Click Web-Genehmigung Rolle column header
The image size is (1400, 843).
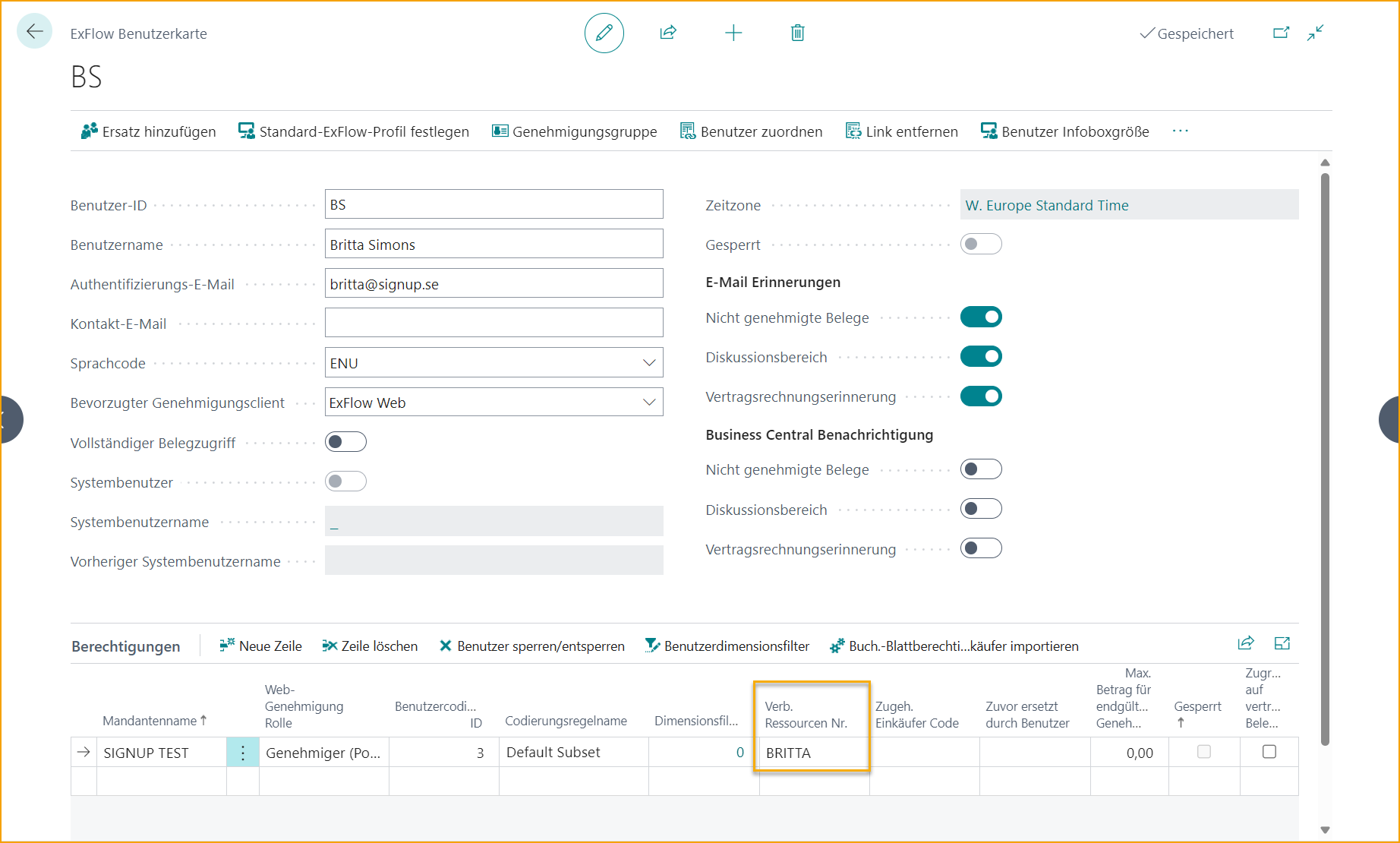point(304,706)
